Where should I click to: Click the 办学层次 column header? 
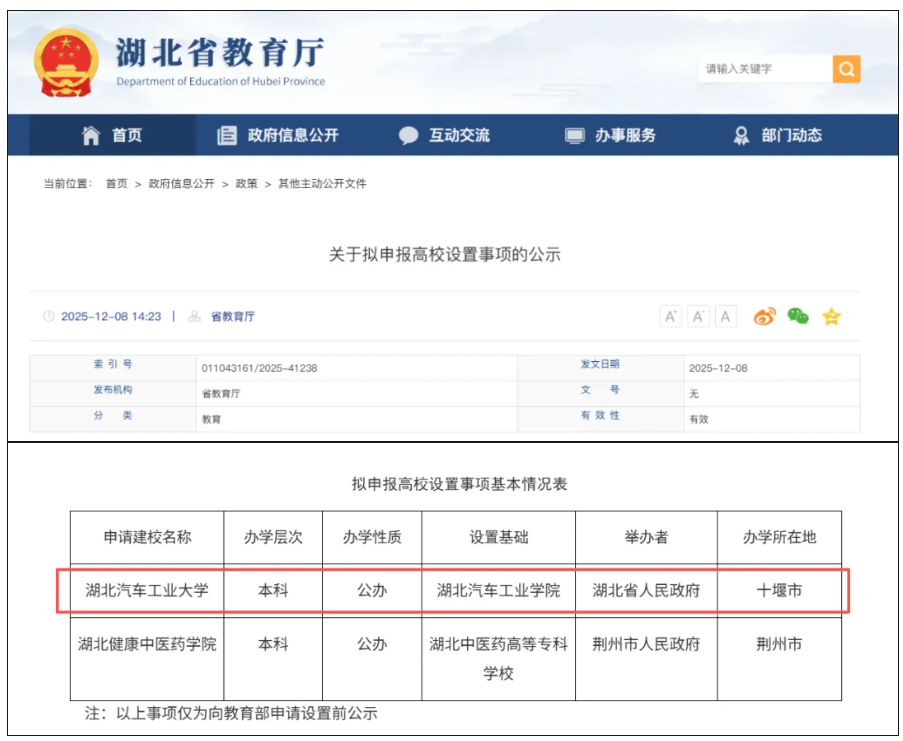click(x=273, y=537)
